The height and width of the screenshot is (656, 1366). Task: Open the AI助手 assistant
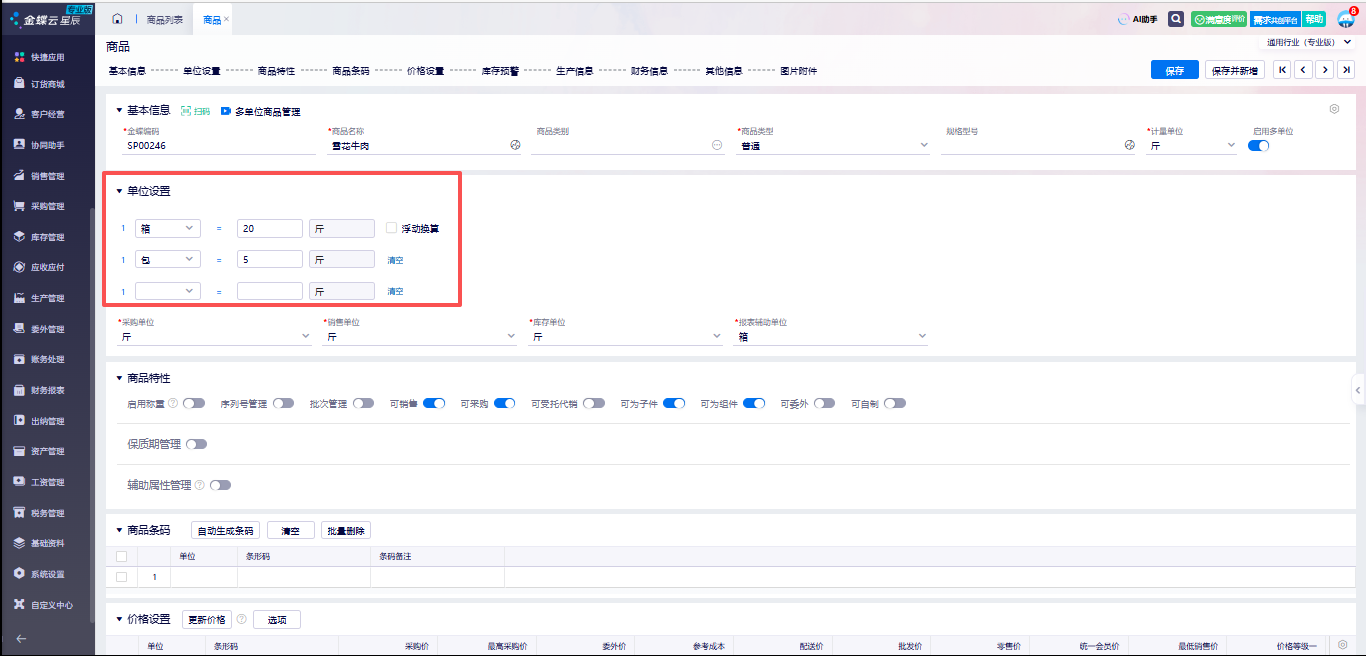1137,19
